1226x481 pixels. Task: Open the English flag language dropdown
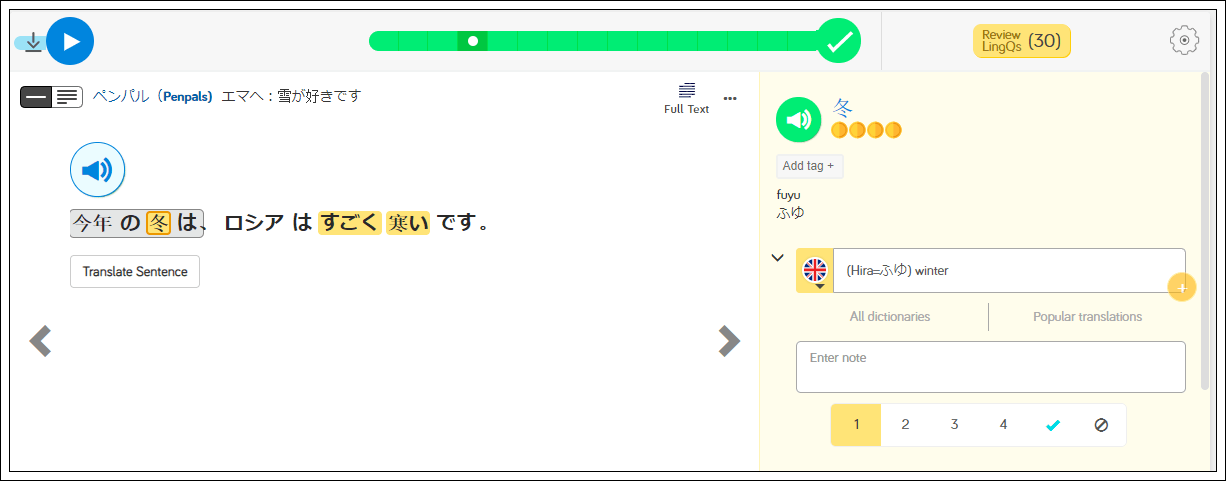point(815,271)
